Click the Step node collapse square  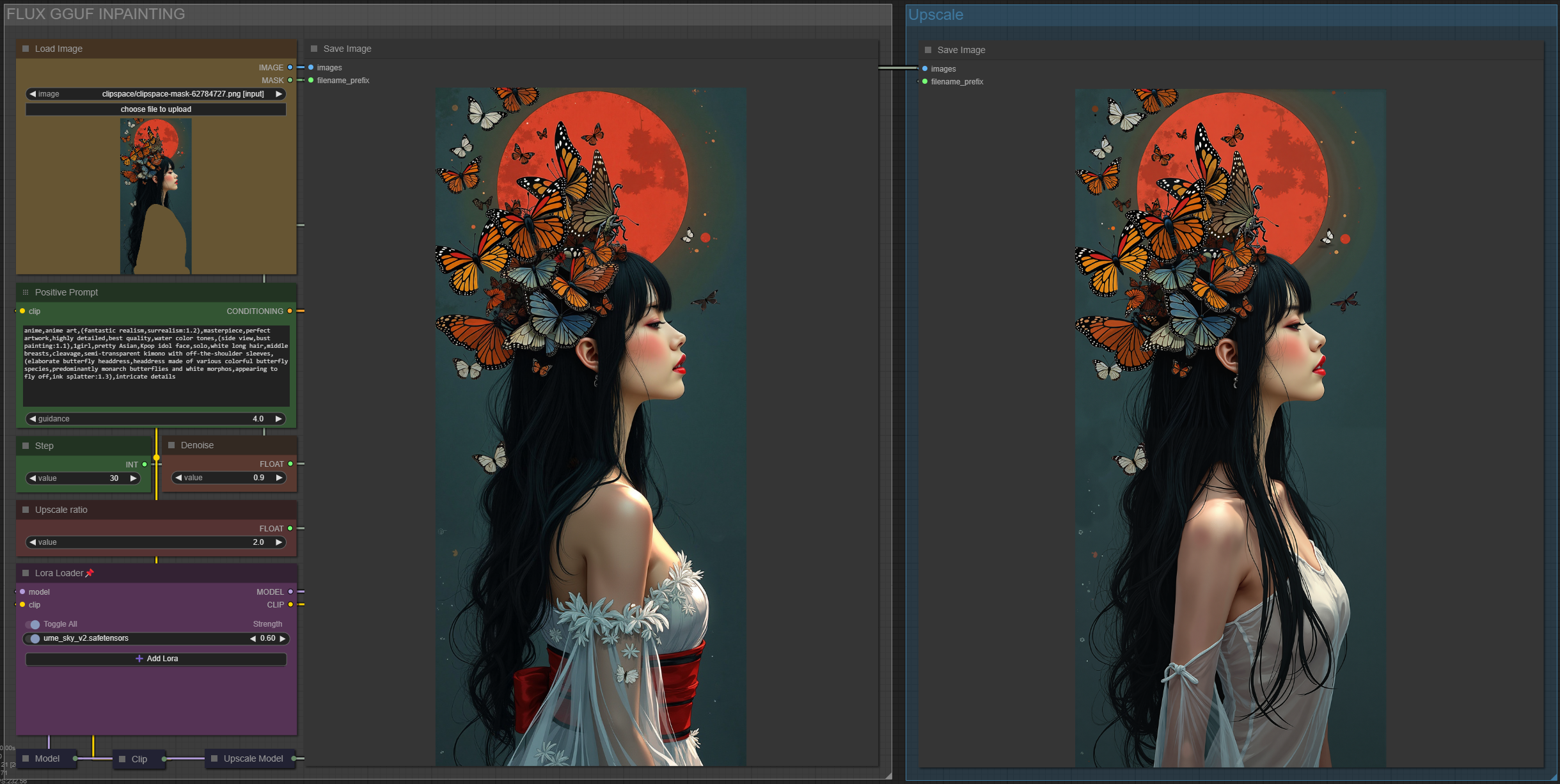pyautogui.click(x=26, y=446)
